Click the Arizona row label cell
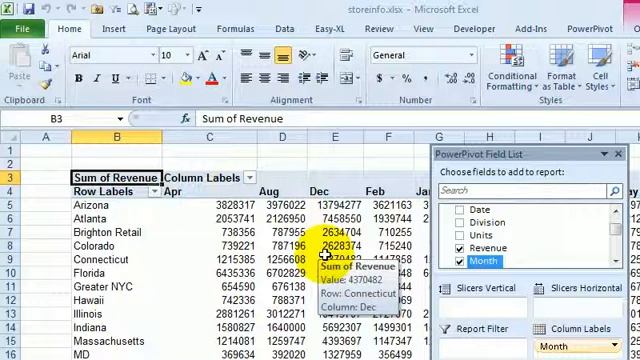The image size is (640, 360). pos(117,205)
